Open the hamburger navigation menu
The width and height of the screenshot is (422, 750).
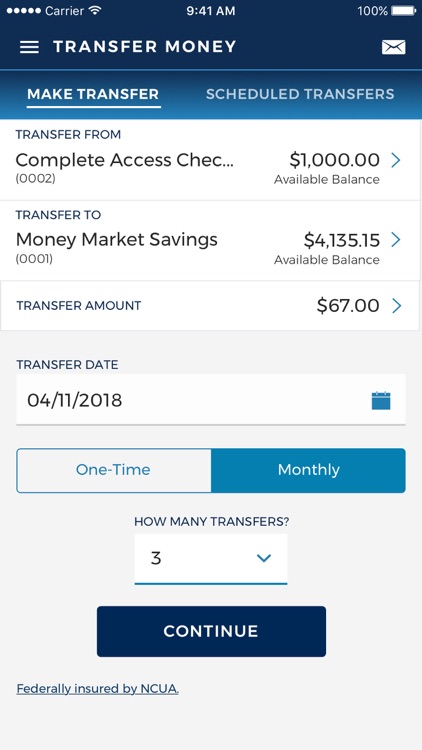[29, 47]
